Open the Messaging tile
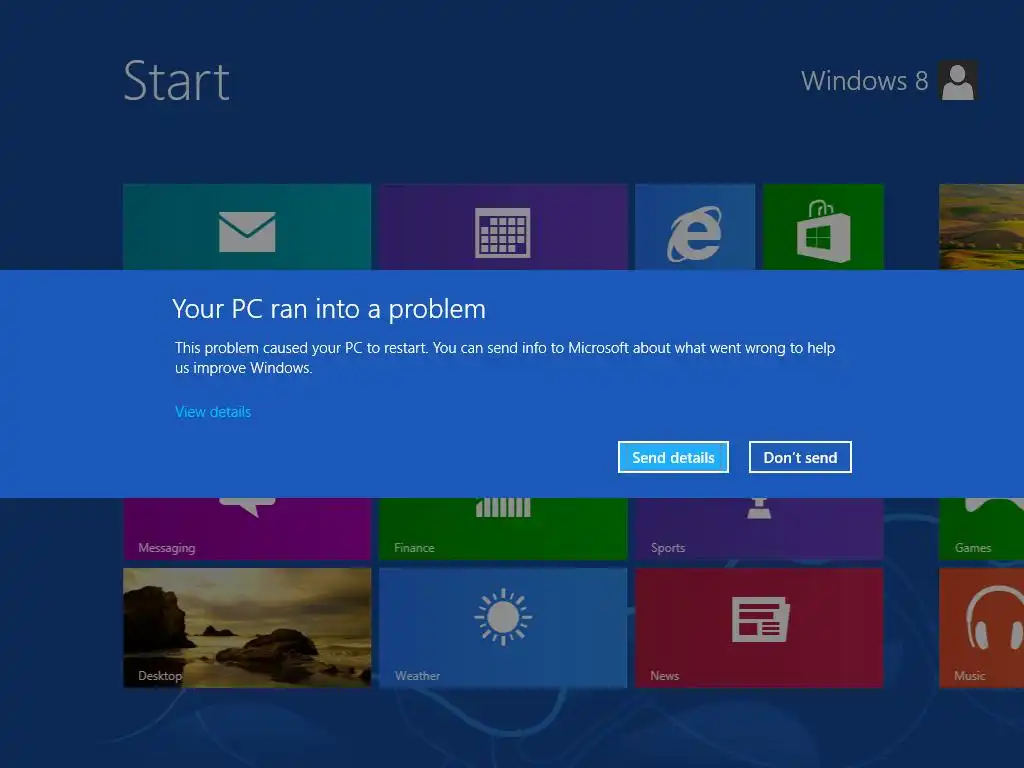The height and width of the screenshot is (768, 1024). click(247, 528)
